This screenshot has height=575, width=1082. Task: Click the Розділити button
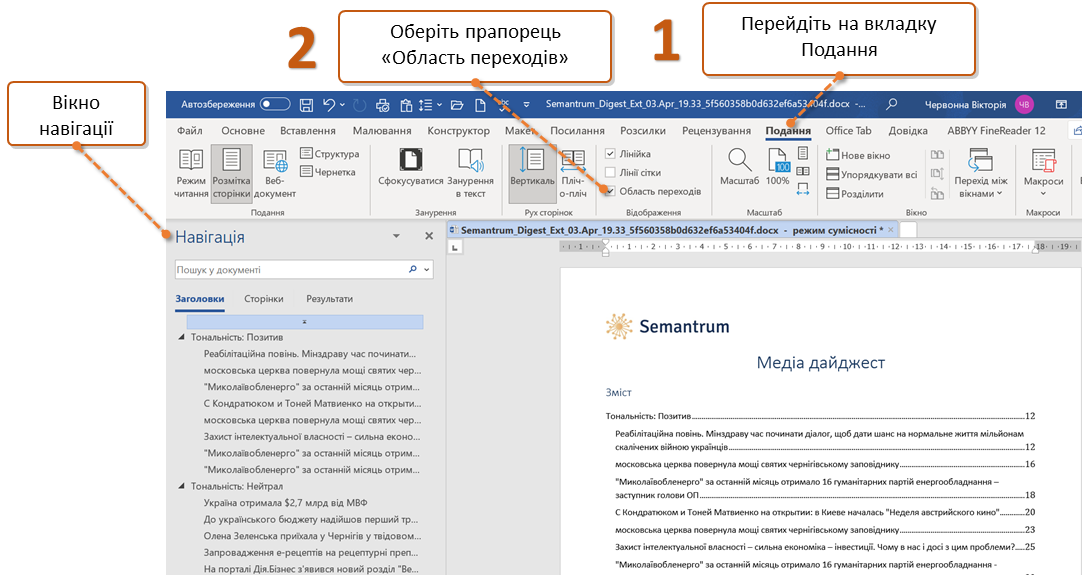point(855,194)
